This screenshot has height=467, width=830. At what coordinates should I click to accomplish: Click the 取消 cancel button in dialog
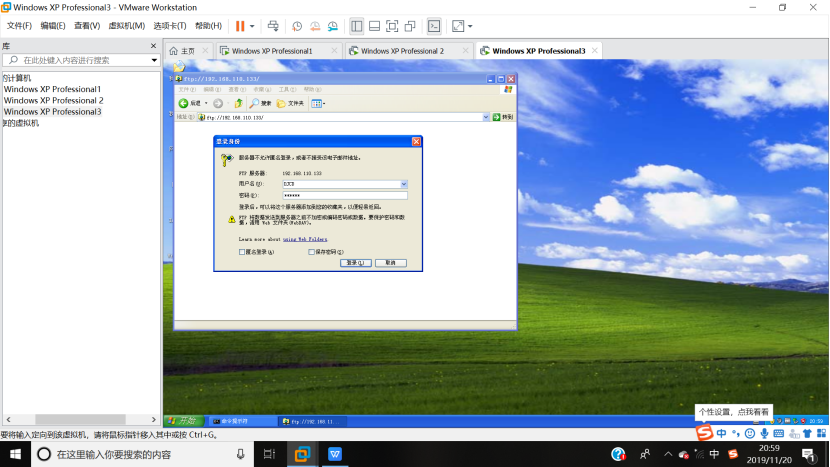(x=391, y=263)
